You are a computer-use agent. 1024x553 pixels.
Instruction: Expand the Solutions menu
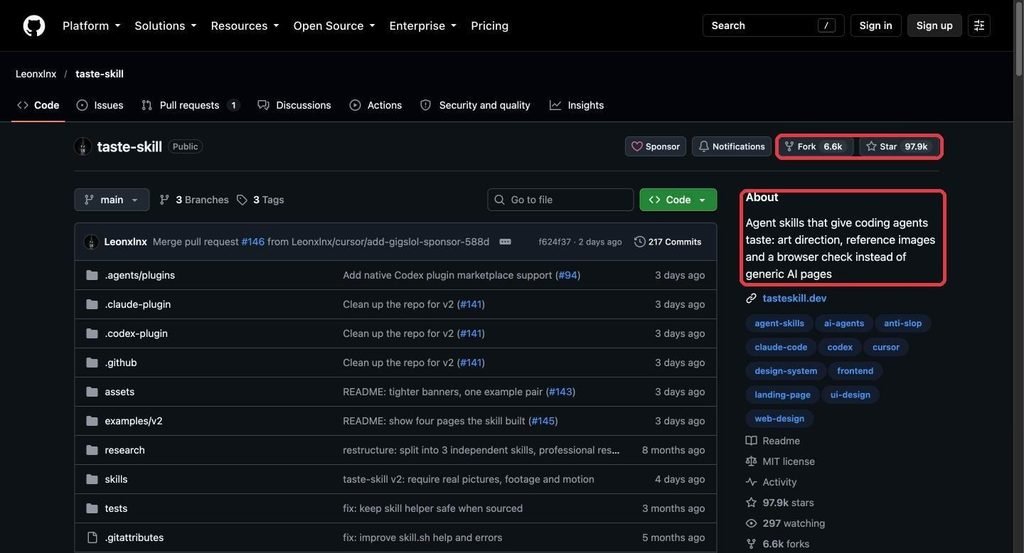coord(165,25)
